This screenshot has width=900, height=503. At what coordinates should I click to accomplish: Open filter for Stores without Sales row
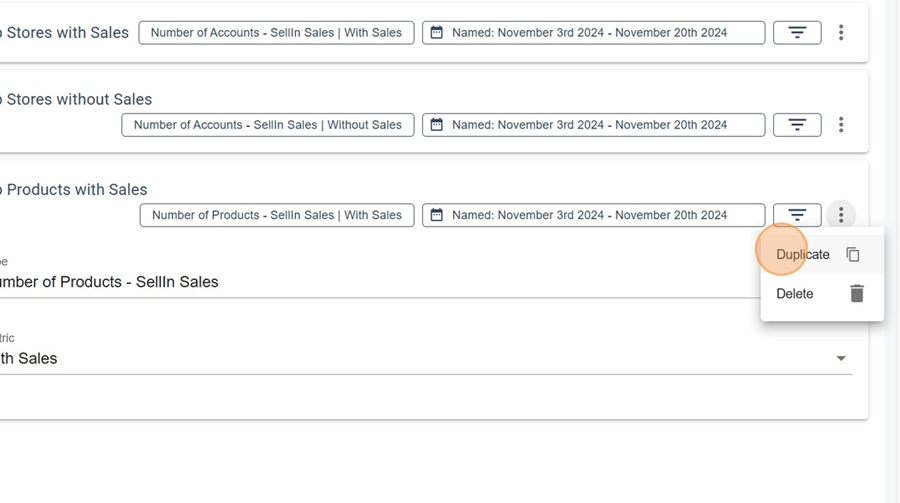pyautogui.click(x=797, y=125)
